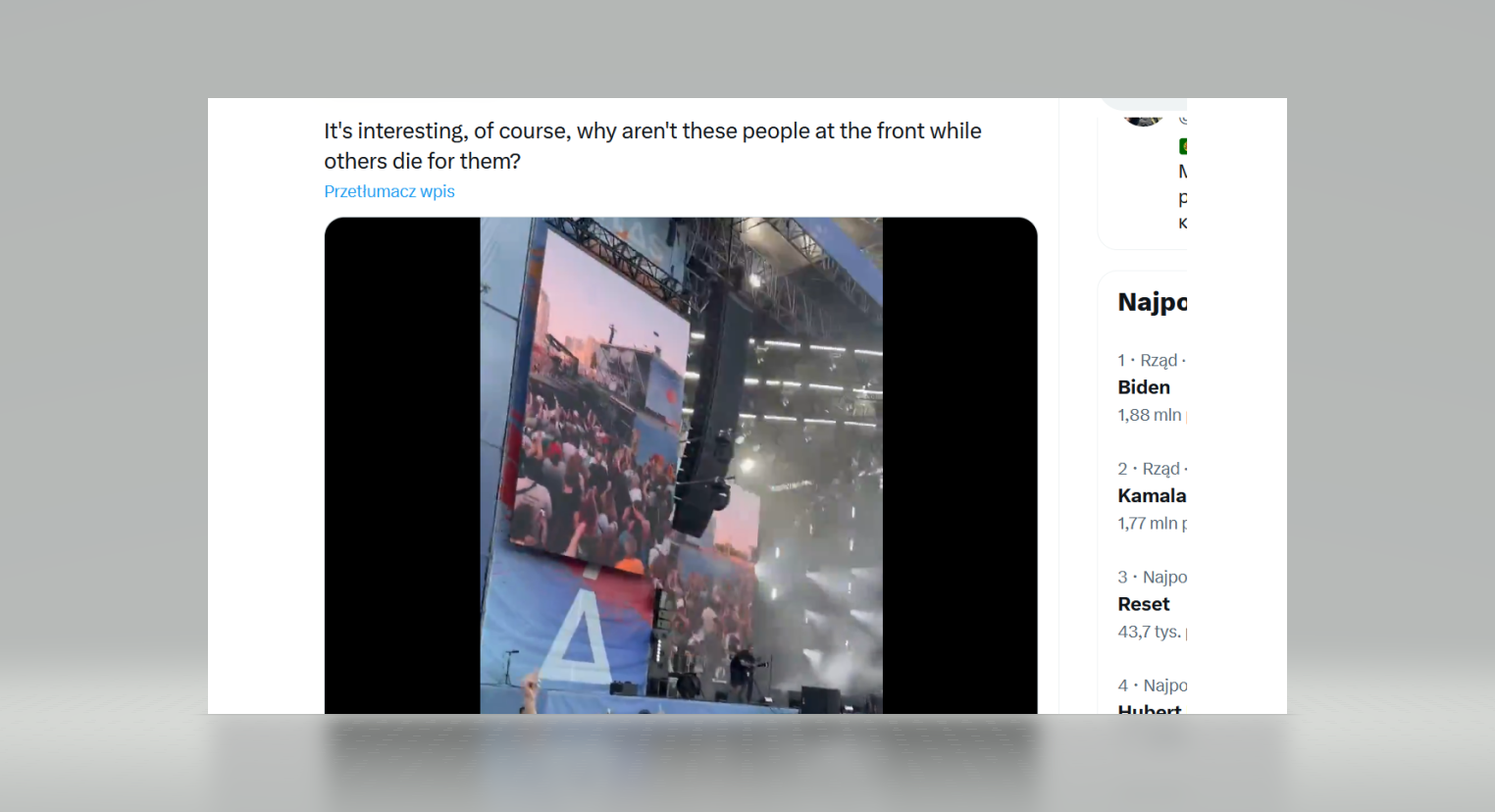Open the concert video in the post
The height and width of the screenshot is (812, 1495).
681,466
